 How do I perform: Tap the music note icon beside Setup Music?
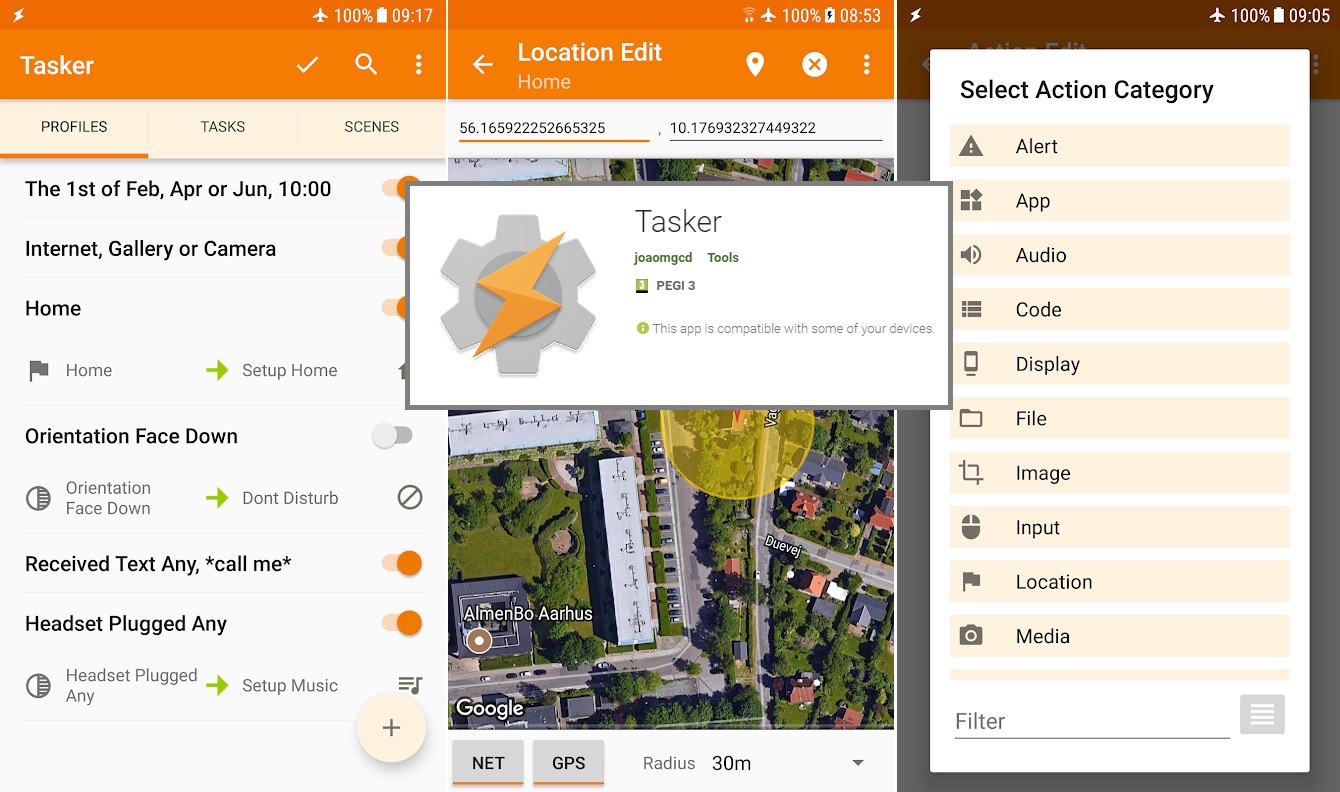point(409,685)
